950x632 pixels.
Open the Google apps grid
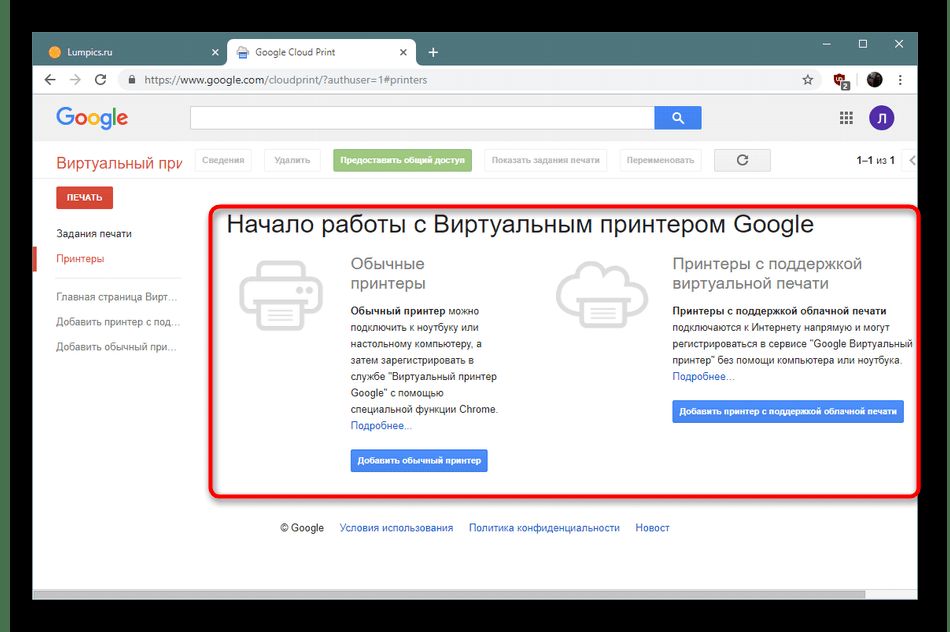846,118
